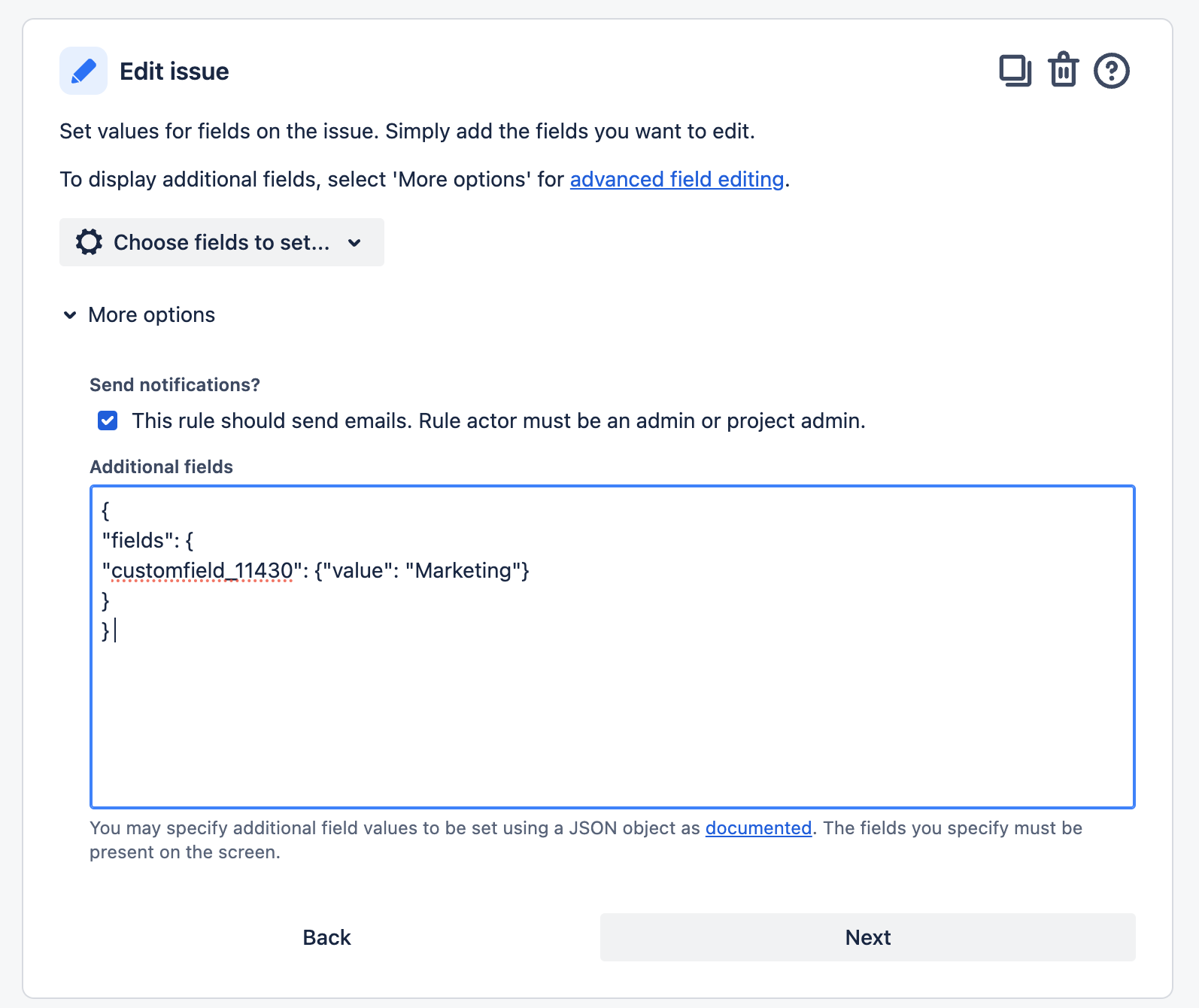Viewport: 1199px width, 1008px height.
Task: Open the documented link
Action: coord(758,828)
